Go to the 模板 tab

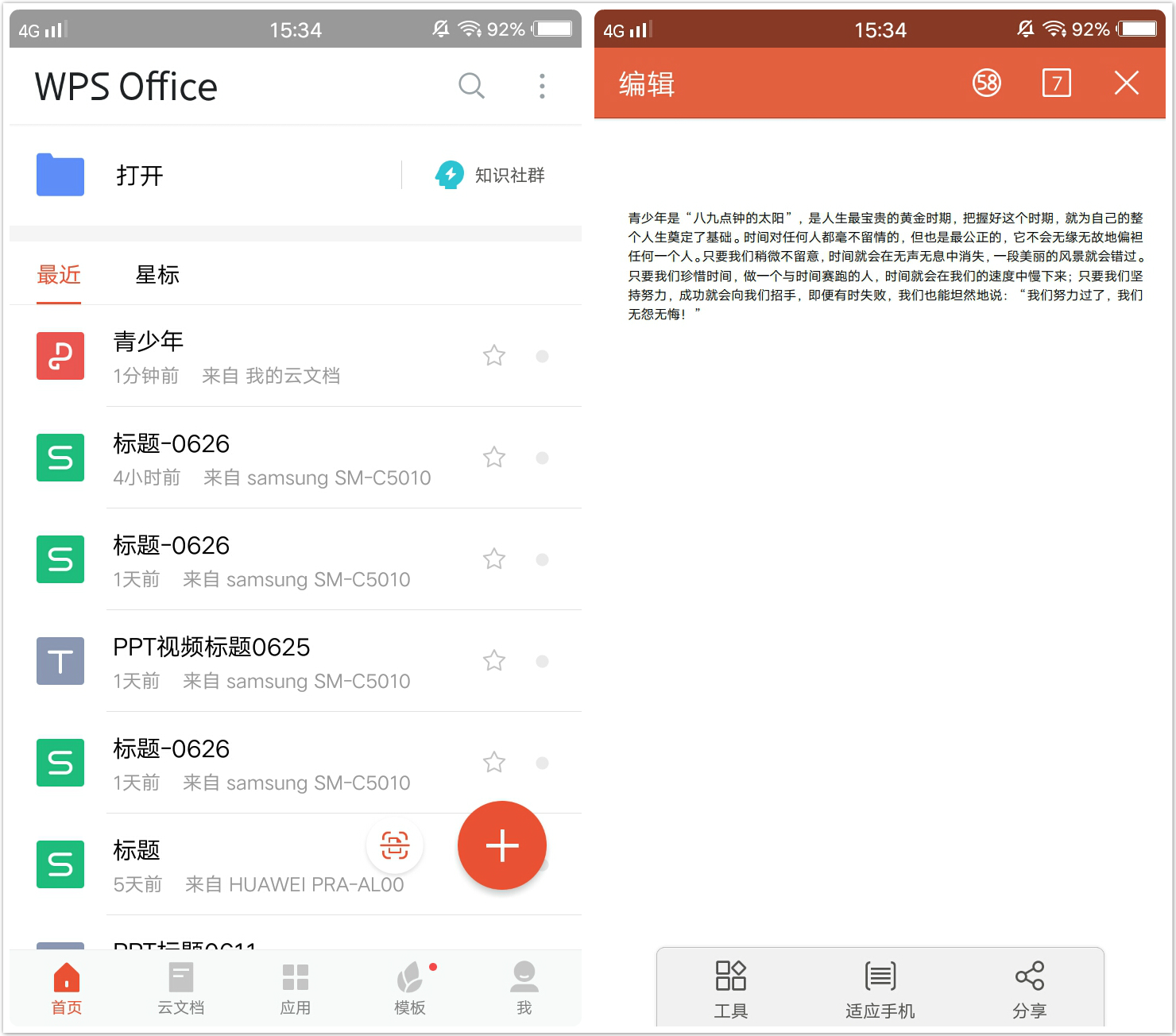coord(410,988)
